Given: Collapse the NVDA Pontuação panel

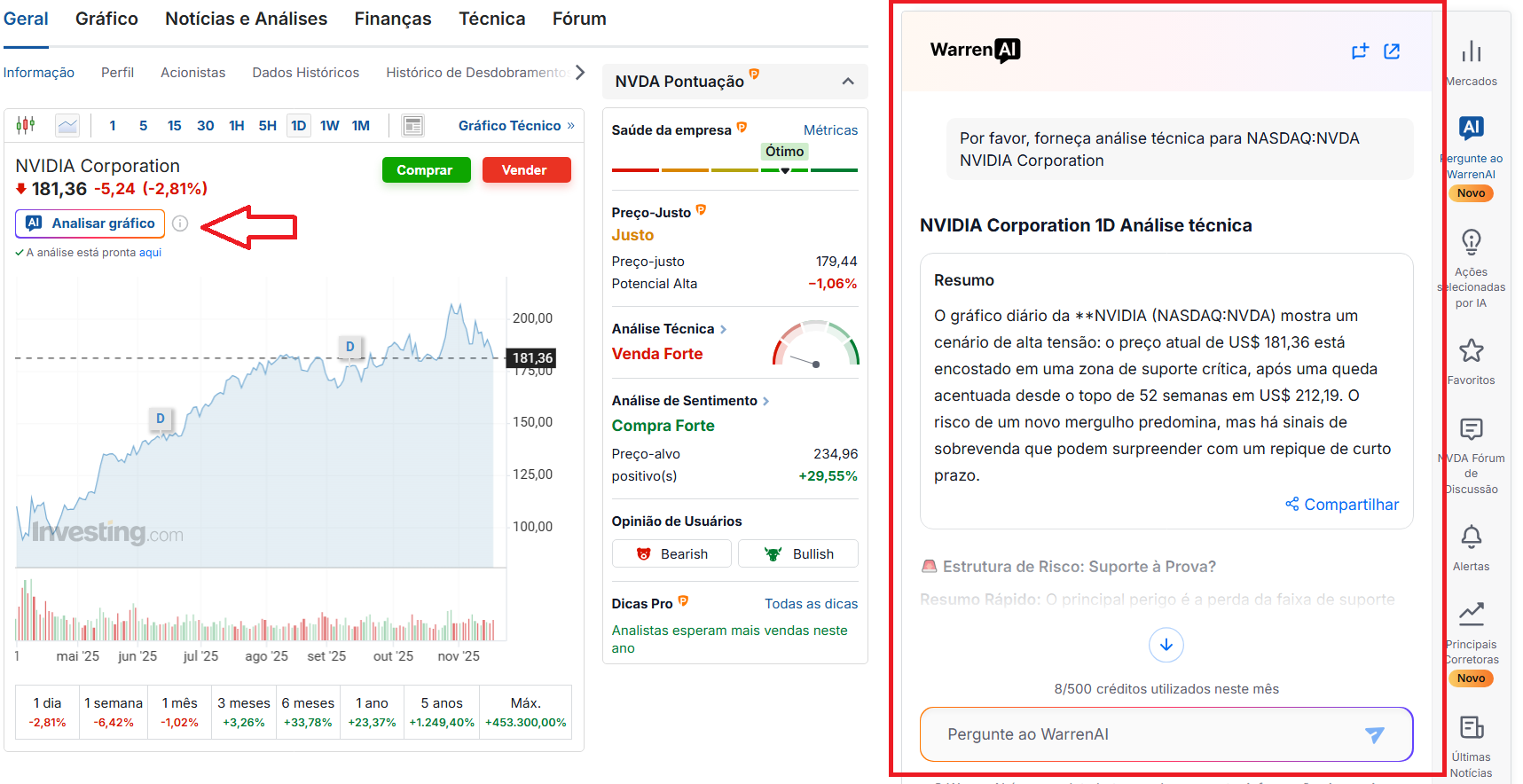Looking at the screenshot, I should pyautogui.click(x=848, y=82).
